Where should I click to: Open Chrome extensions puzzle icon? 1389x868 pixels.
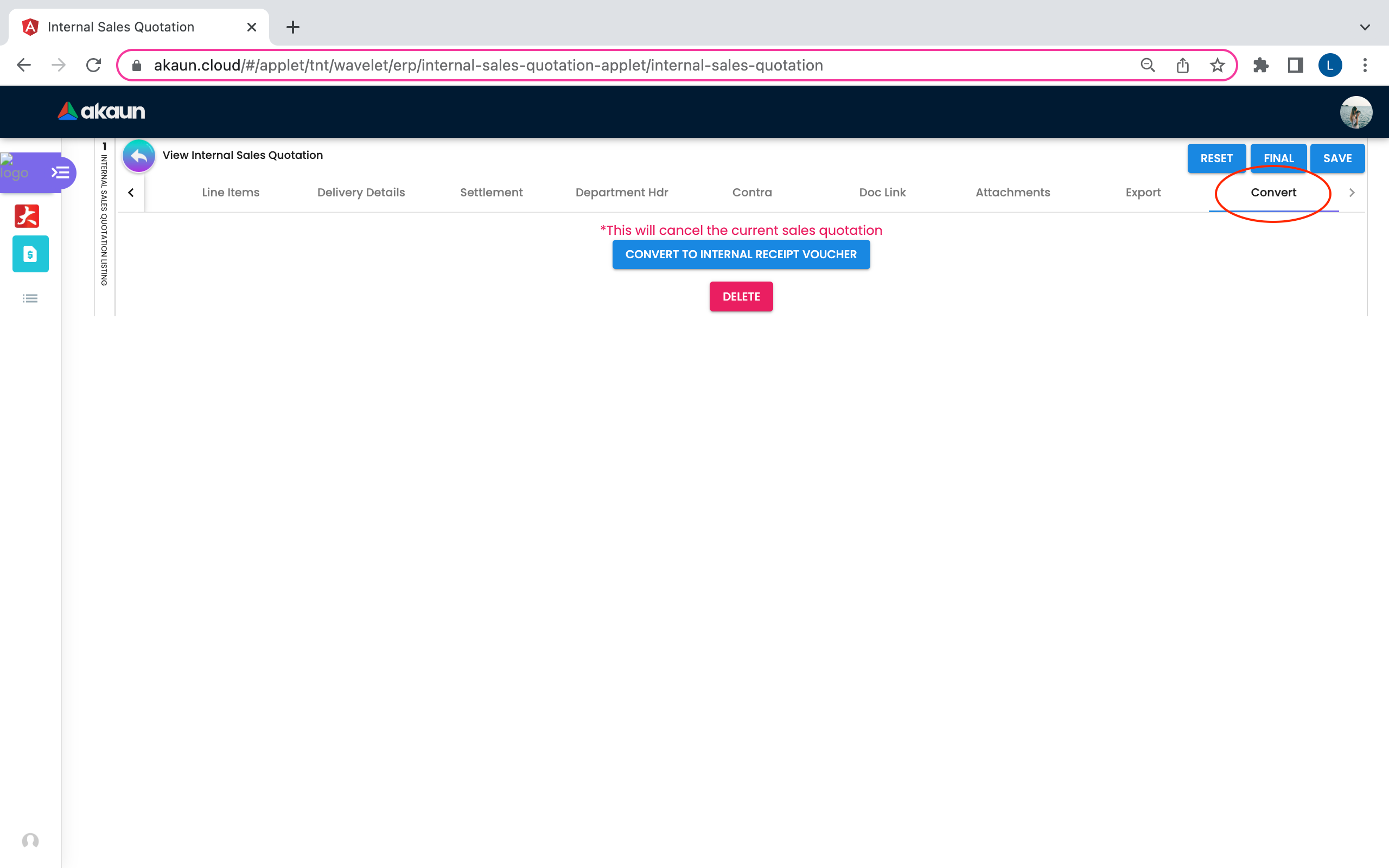pos(1260,66)
